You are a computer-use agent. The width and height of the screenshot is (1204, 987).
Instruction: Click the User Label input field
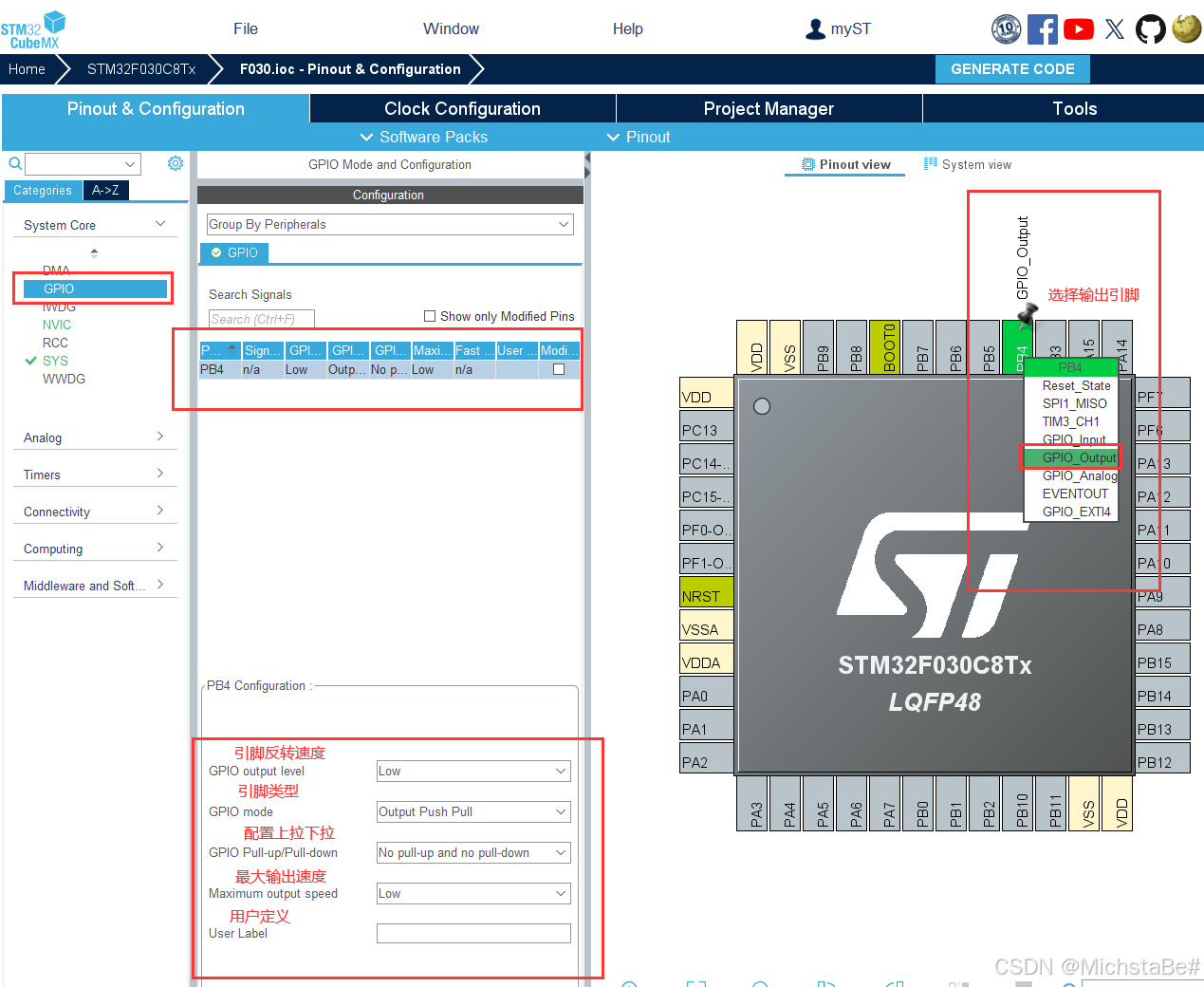pos(472,933)
